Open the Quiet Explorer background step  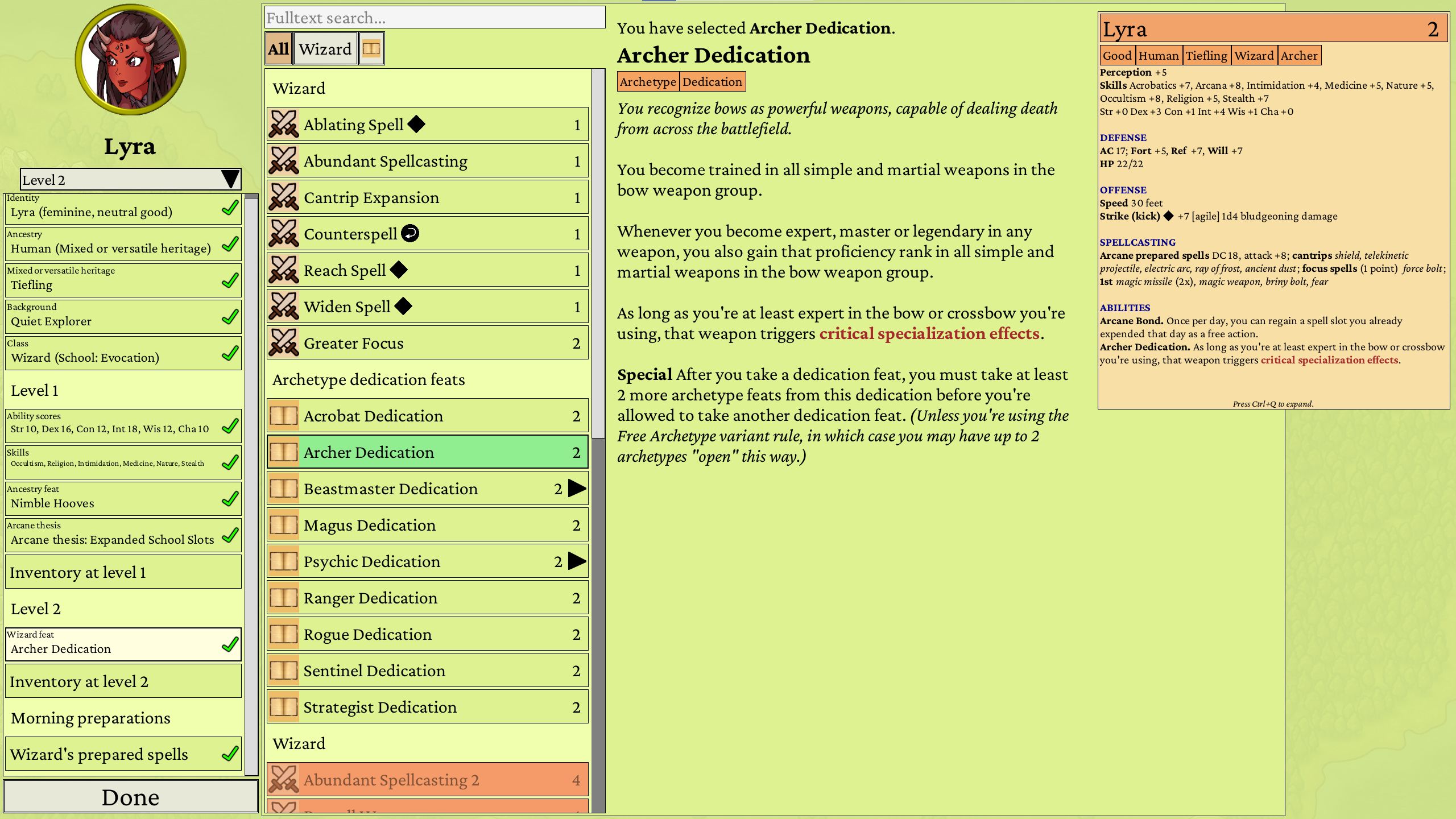tap(123, 317)
